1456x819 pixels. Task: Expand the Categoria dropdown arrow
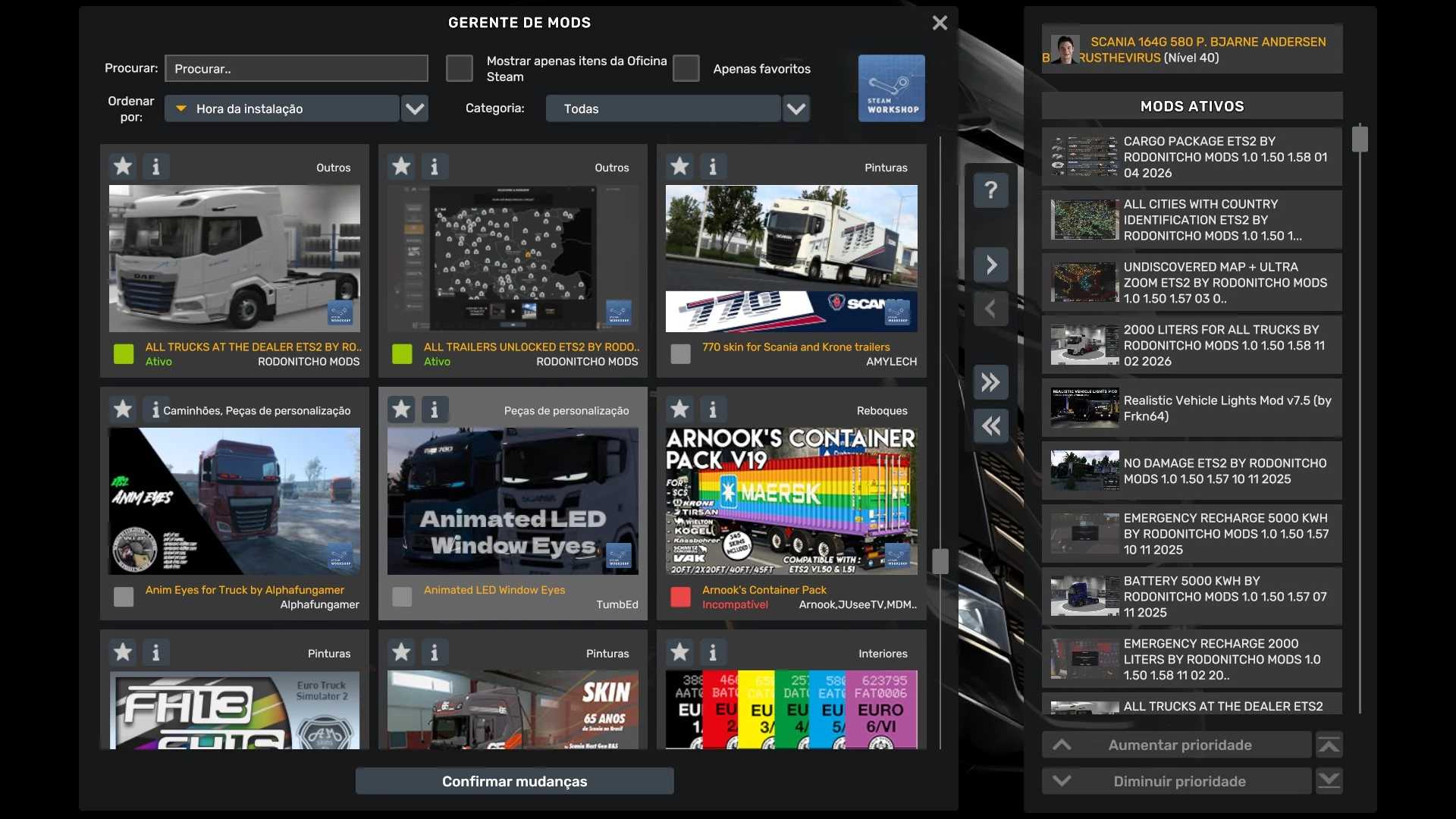pyautogui.click(x=795, y=108)
